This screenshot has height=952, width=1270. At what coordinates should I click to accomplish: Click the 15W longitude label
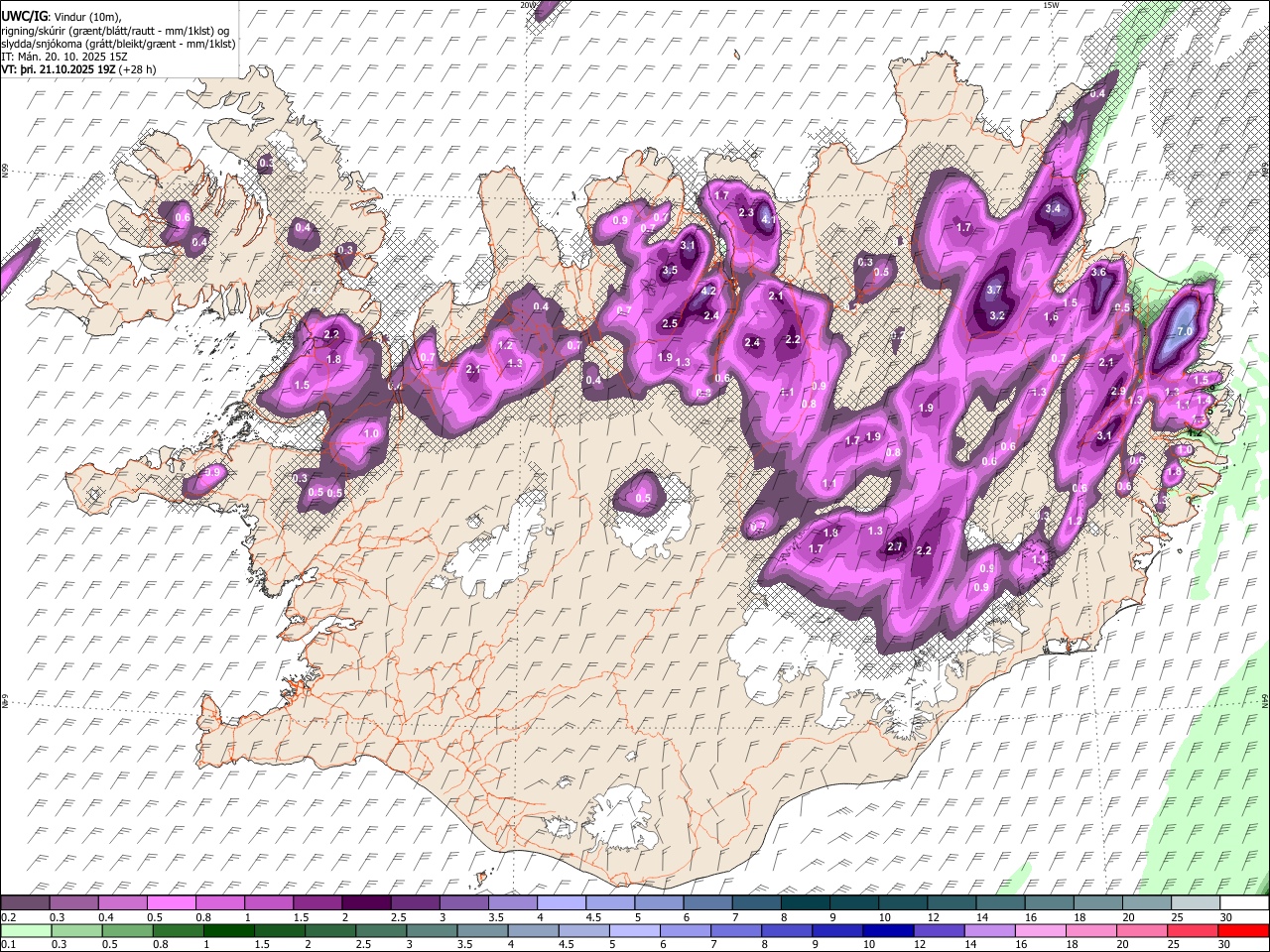[1051, 5]
